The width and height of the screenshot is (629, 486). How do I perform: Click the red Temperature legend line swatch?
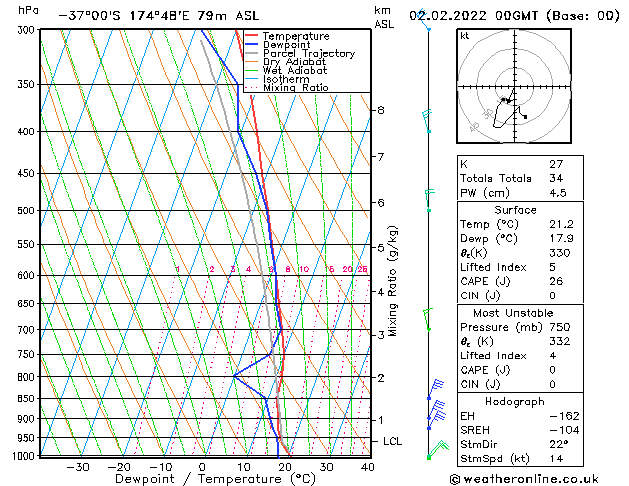coord(252,36)
